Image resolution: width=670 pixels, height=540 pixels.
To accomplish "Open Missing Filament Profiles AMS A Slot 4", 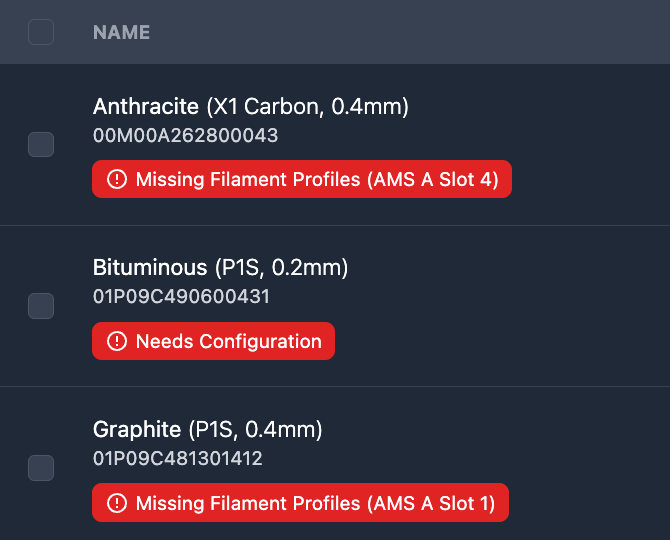I will coord(302,180).
